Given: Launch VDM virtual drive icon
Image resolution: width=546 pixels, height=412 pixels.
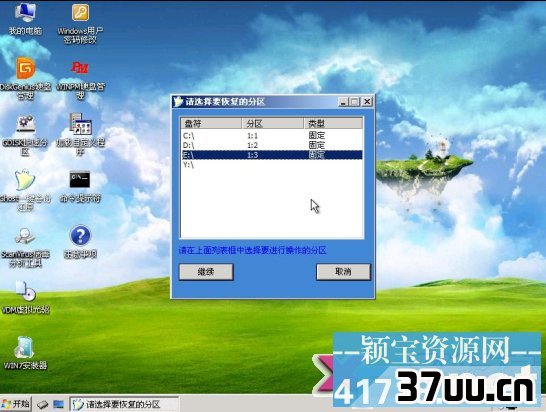Looking at the screenshot, I should point(25,298).
